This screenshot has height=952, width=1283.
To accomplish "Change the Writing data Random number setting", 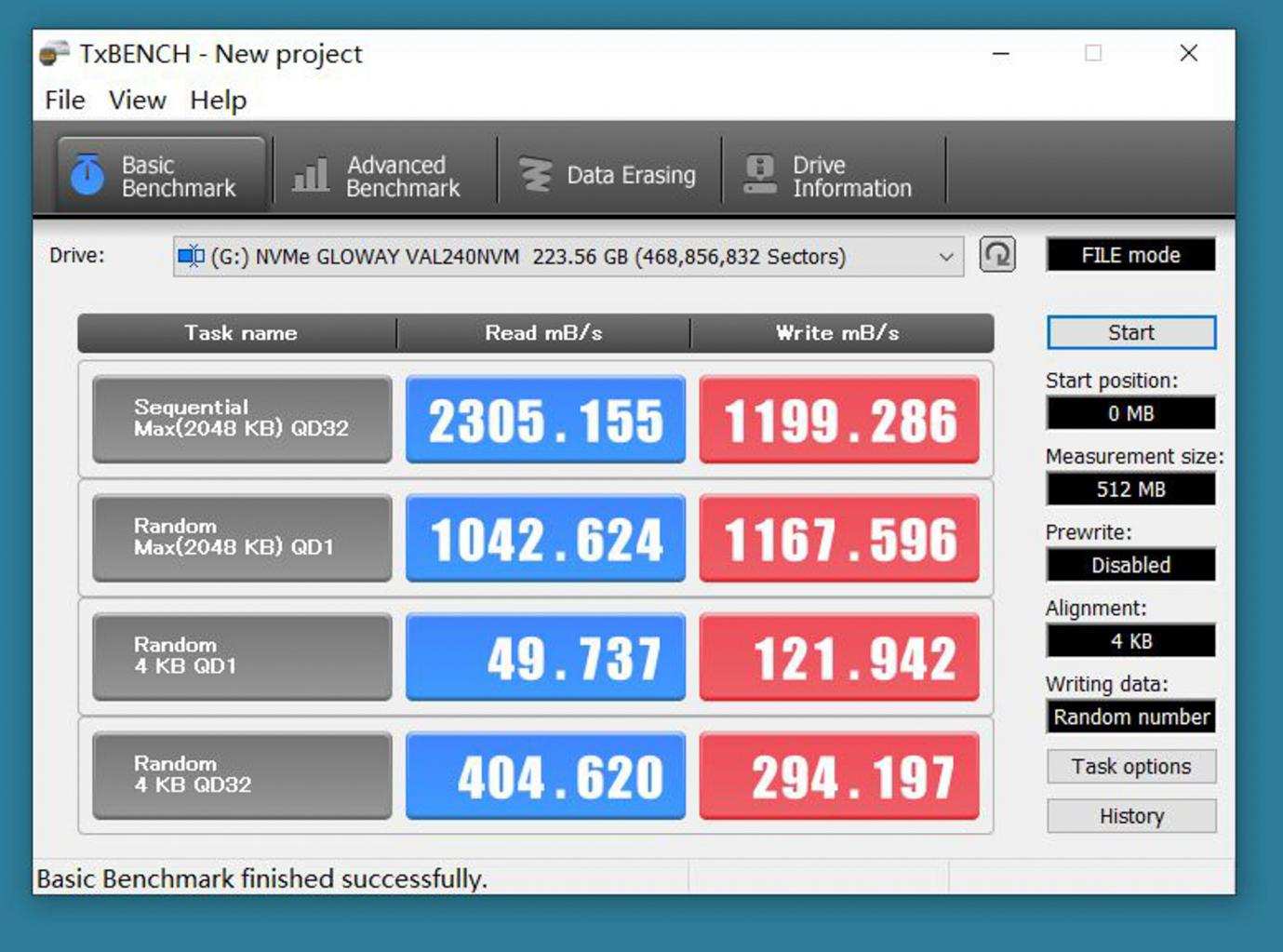I will 1131,717.
